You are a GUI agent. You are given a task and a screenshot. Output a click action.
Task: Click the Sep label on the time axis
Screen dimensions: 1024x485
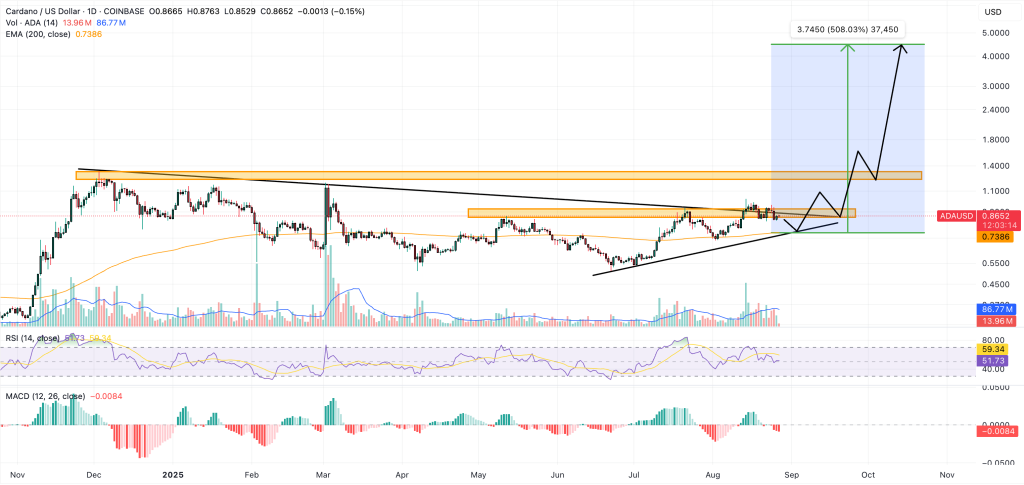791,473
